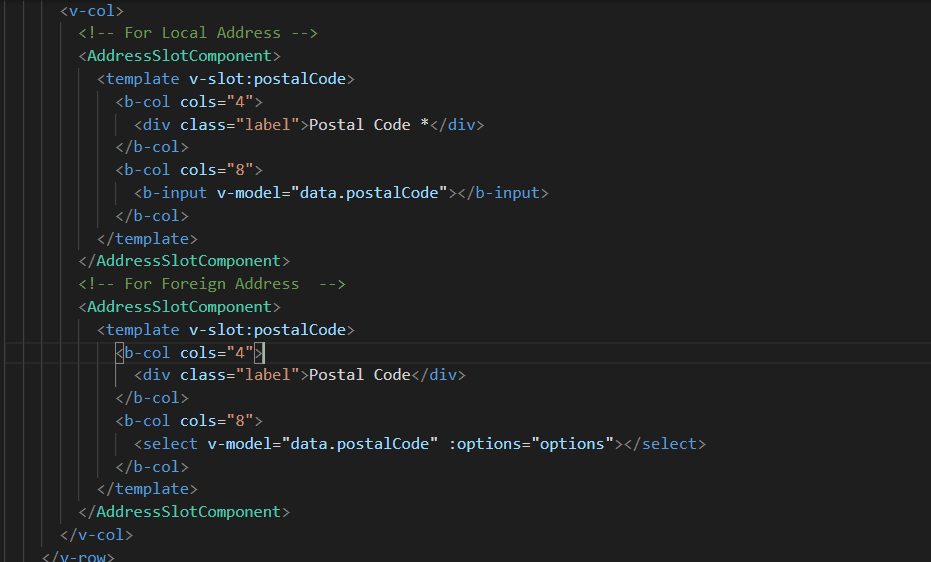Image resolution: width=931 pixels, height=562 pixels.
Task: Click the first closing AddressSlotComponent tag
Action: click(x=184, y=261)
